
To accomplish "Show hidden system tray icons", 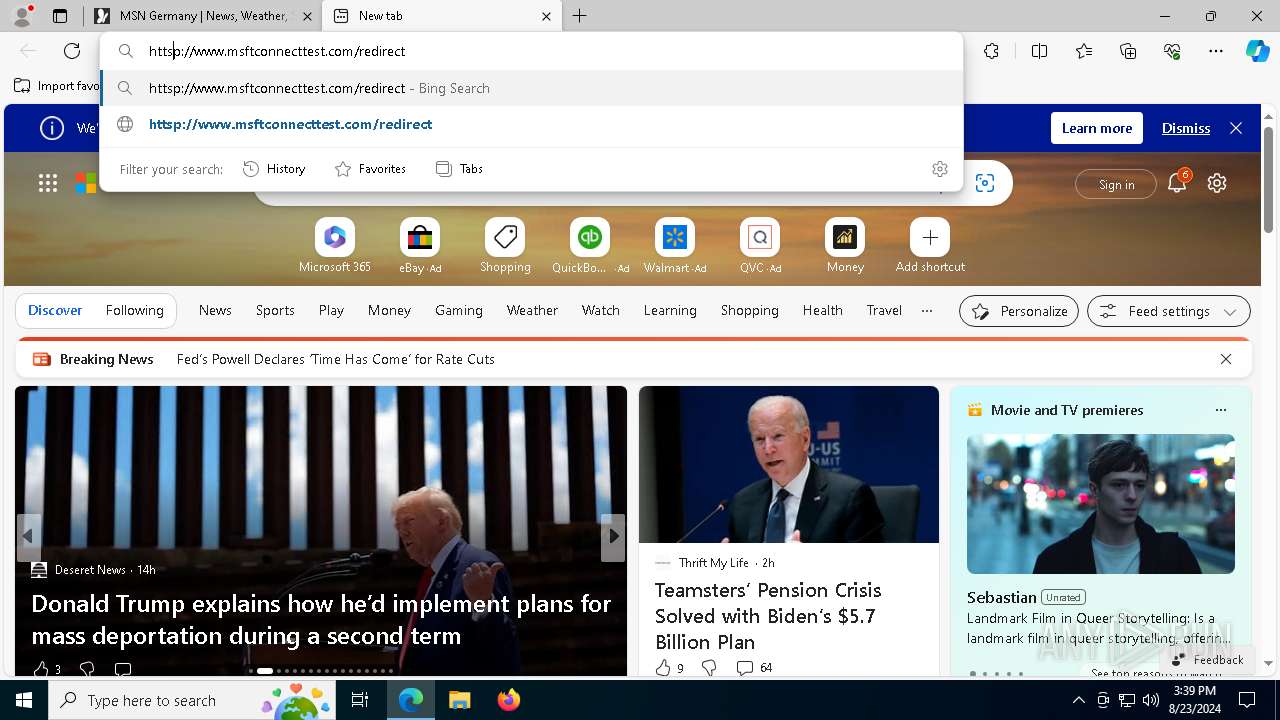I will coord(1078,700).
